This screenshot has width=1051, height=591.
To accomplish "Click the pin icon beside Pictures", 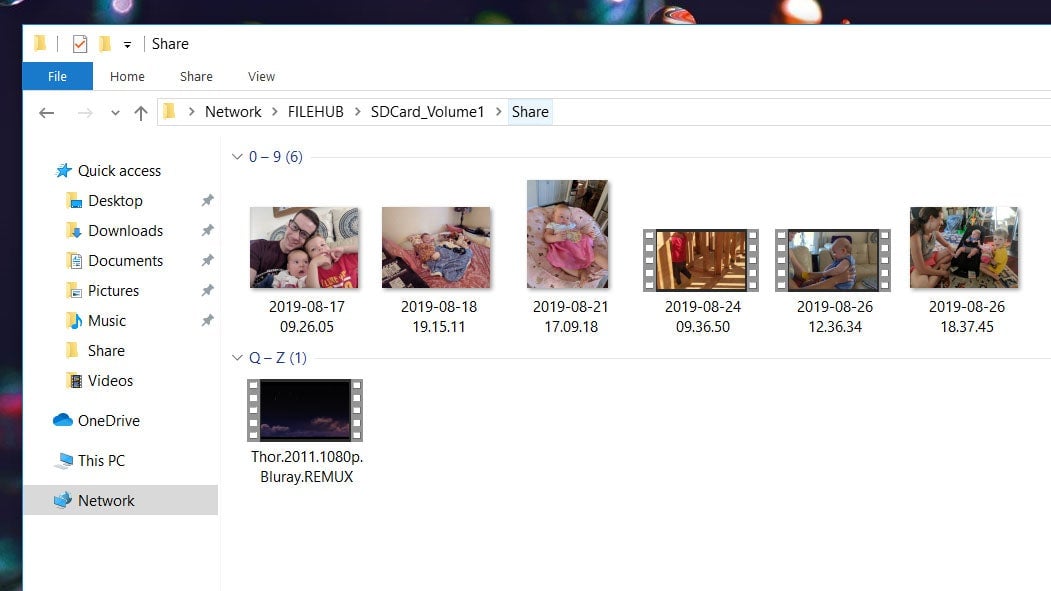I will point(207,290).
